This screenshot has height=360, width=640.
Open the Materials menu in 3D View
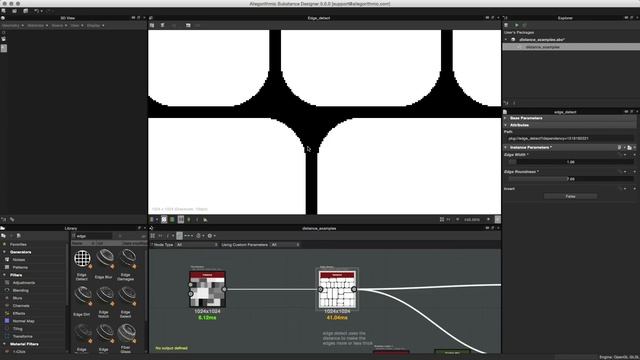pyautogui.click(x=38, y=25)
